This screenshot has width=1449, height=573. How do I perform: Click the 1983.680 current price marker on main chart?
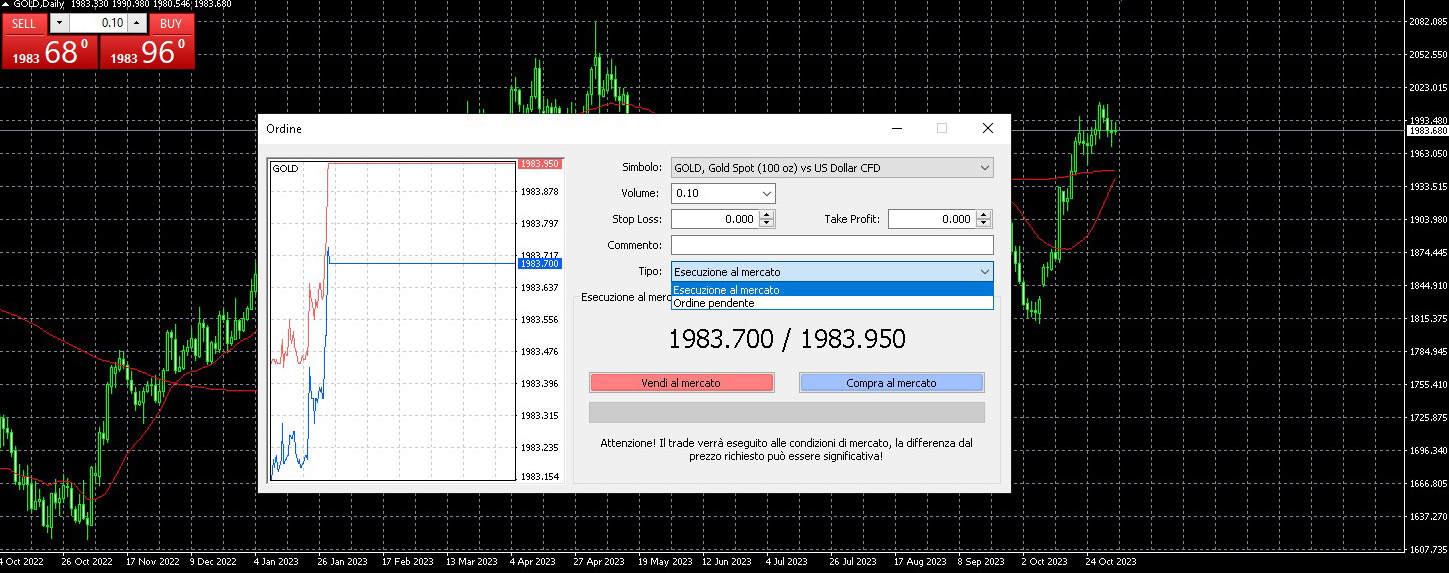click(x=1427, y=131)
